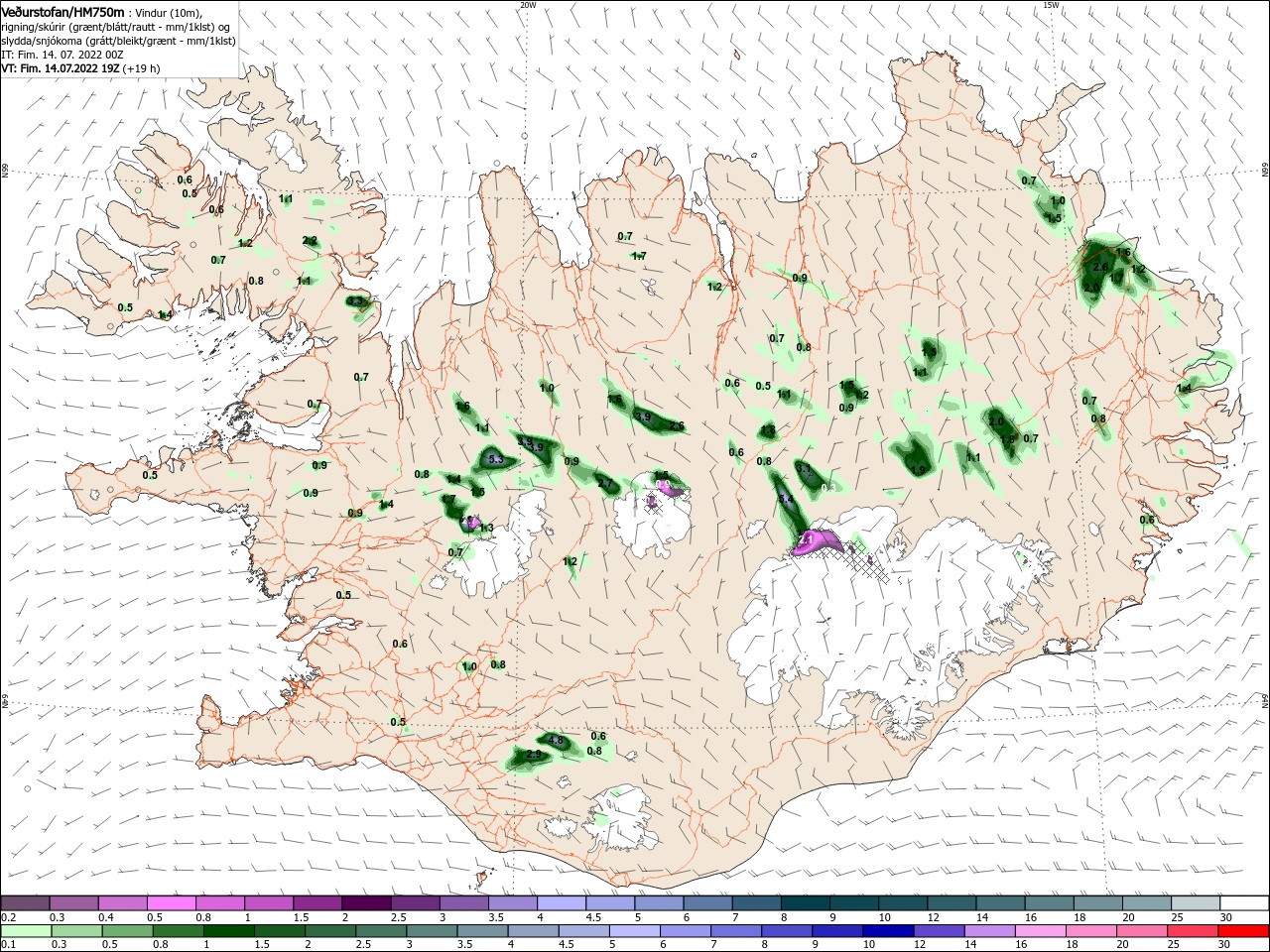Image resolution: width=1270 pixels, height=952 pixels.
Task: Click the 5.4 precipitation value on the map
Action: (787, 499)
